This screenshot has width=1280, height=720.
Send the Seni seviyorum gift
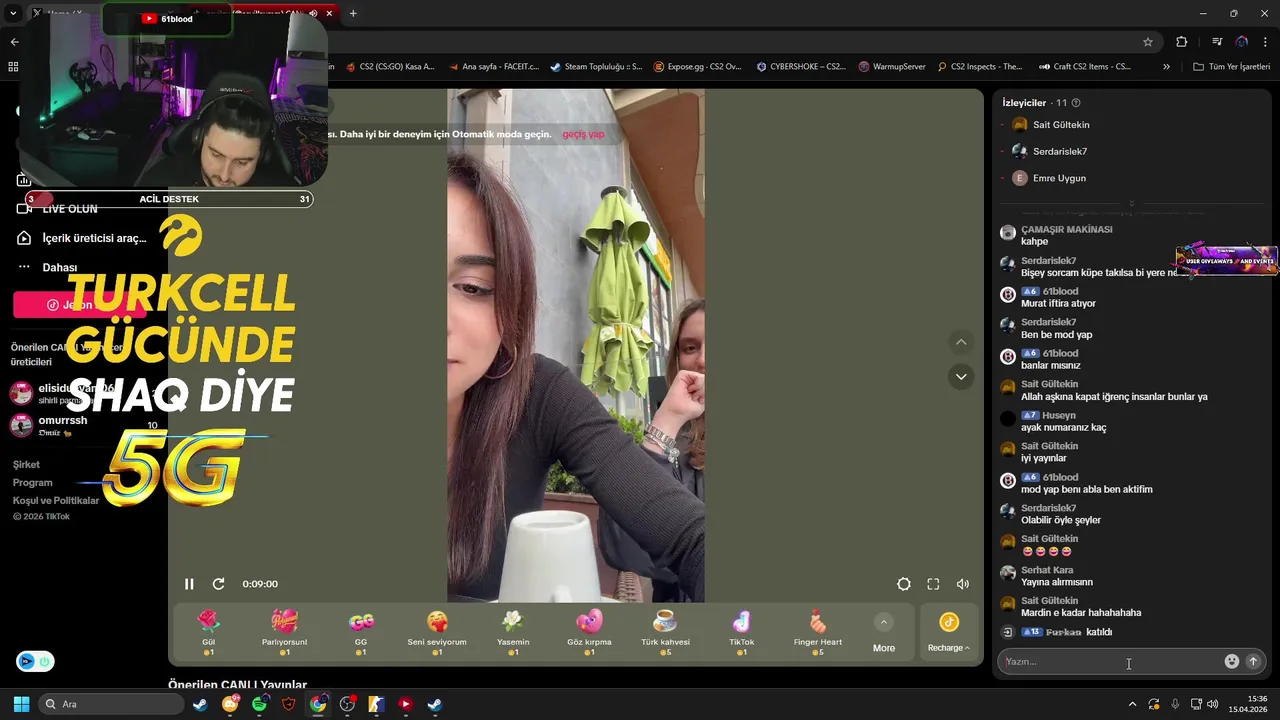point(437,632)
